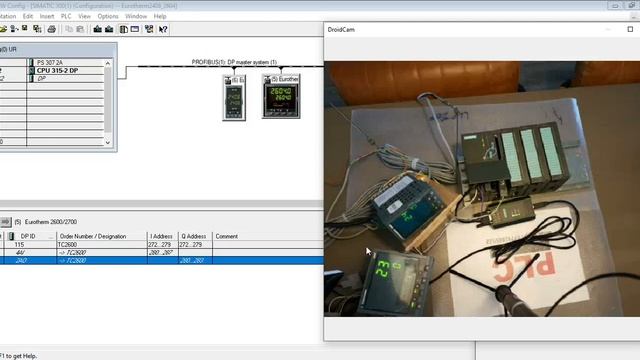This screenshot has height=360, width=640.
Task: Select the CPU 315-2 DP rack row
Action: (52, 70)
